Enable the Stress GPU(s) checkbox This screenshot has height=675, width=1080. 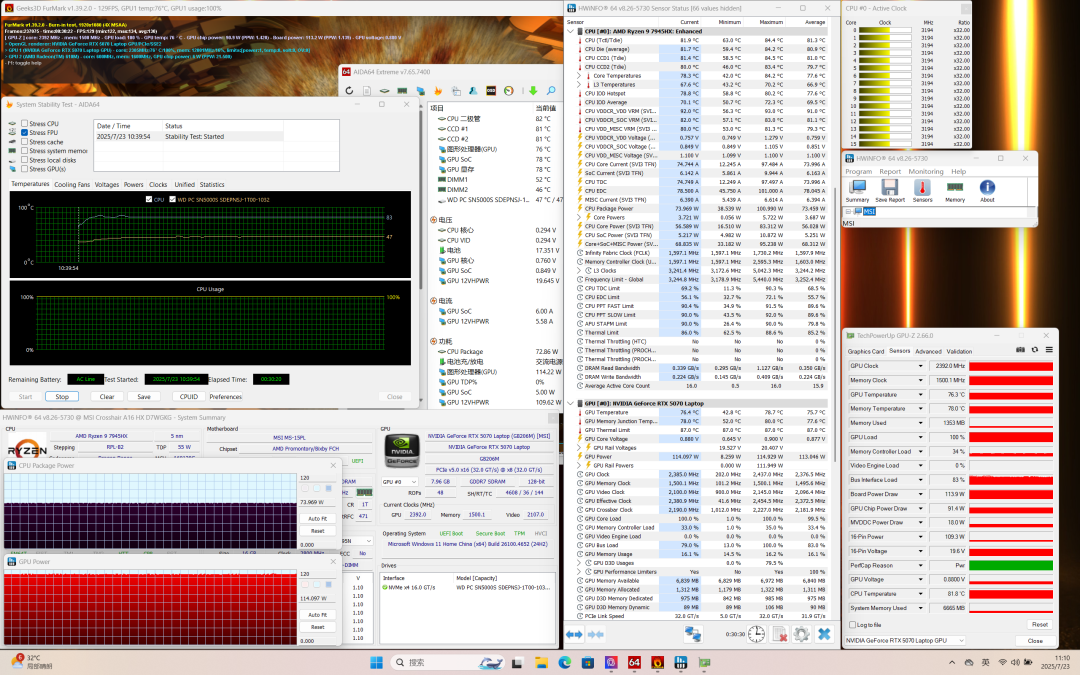[x=25, y=169]
